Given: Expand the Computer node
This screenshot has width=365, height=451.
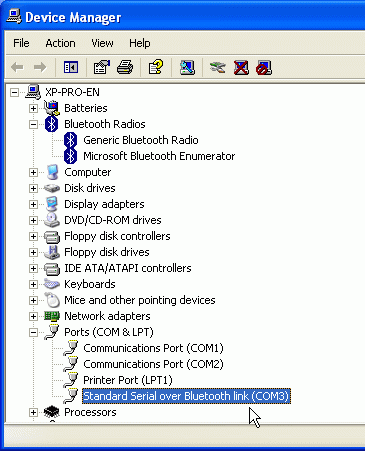Looking at the screenshot, I should click(33, 172).
